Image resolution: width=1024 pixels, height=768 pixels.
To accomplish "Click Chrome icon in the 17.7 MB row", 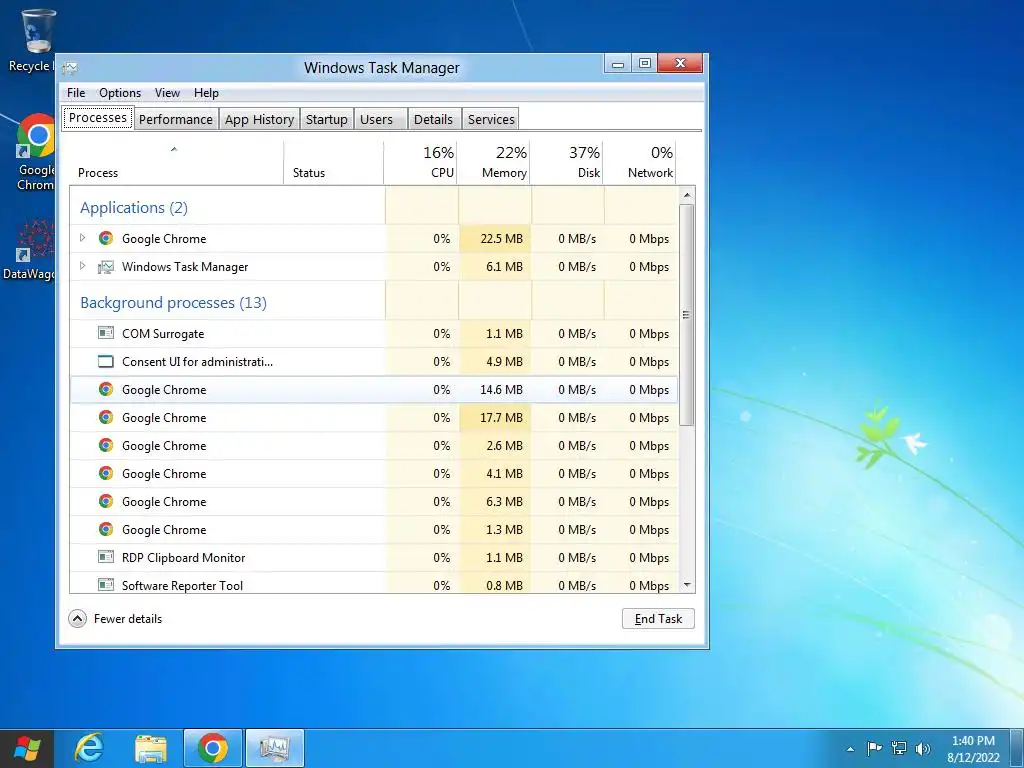I will (x=106, y=417).
